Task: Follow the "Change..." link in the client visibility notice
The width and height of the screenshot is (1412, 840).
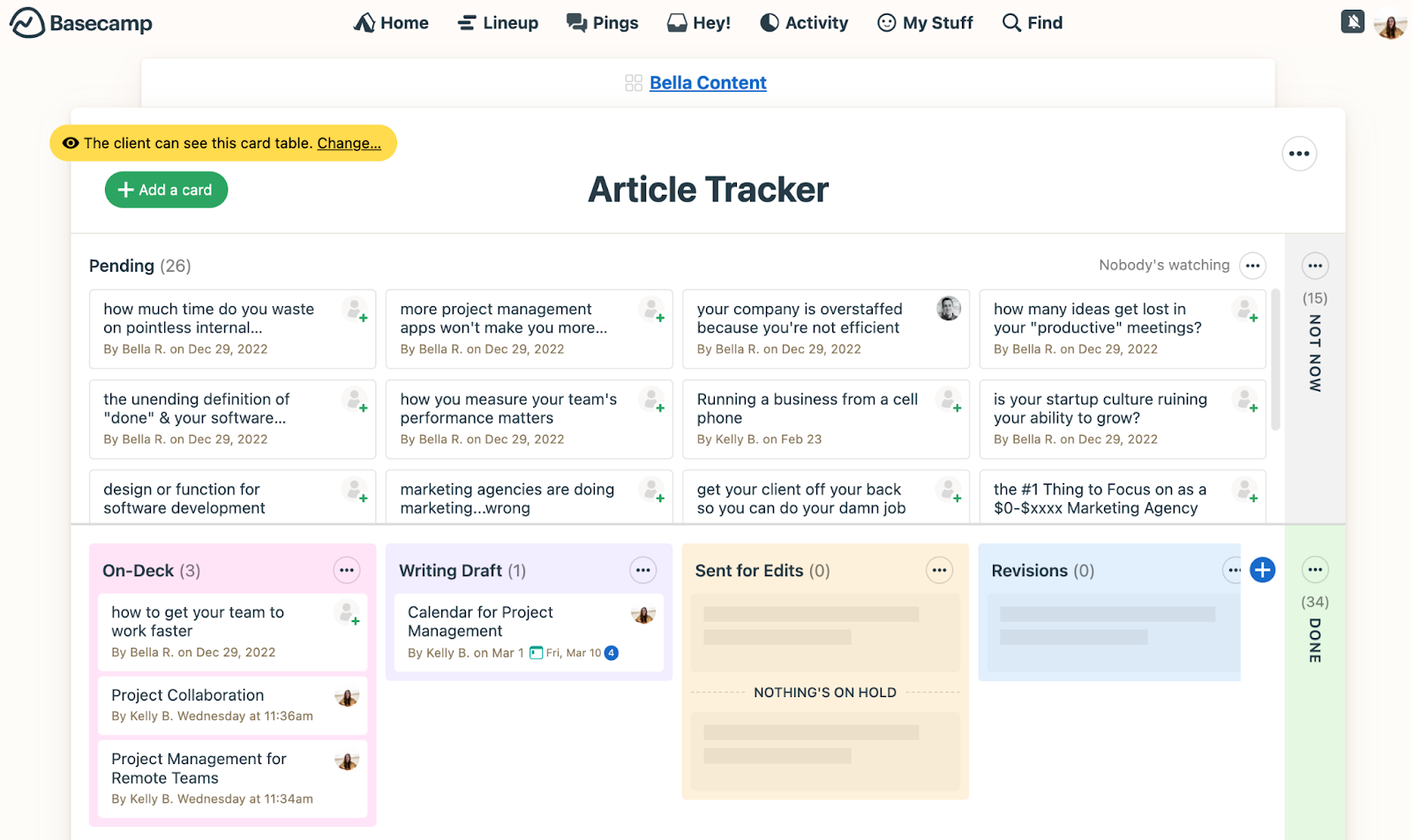Action: click(x=349, y=143)
